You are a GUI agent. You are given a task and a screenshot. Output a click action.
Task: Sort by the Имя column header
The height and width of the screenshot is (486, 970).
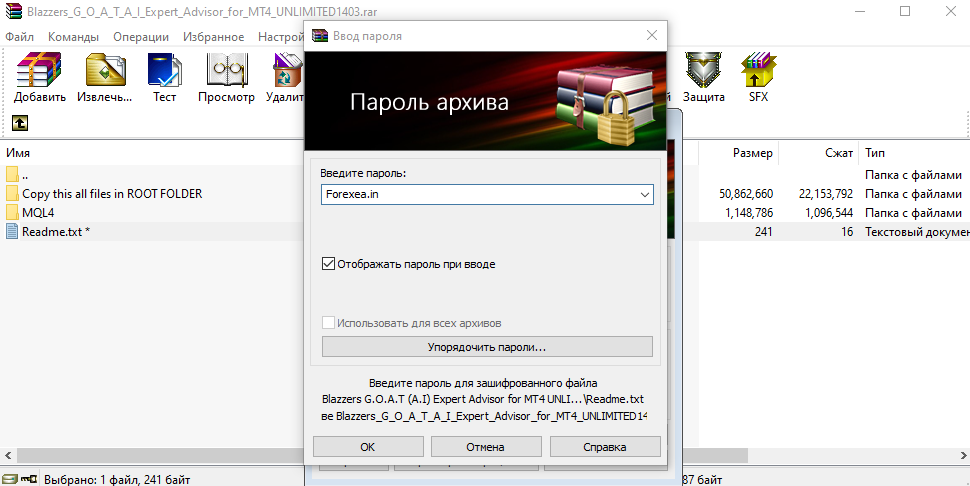18,153
